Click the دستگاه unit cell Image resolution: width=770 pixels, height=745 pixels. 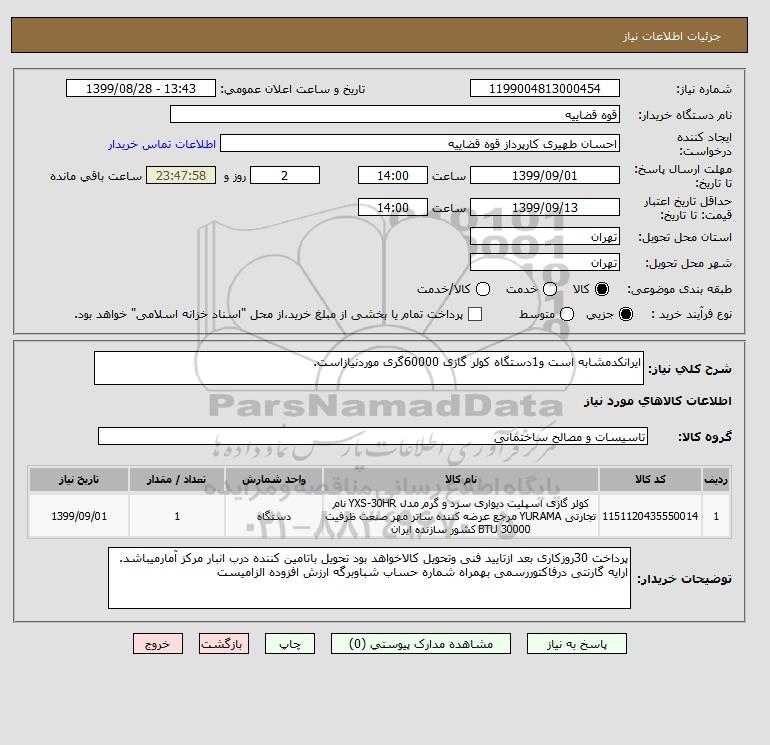click(x=274, y=516)
